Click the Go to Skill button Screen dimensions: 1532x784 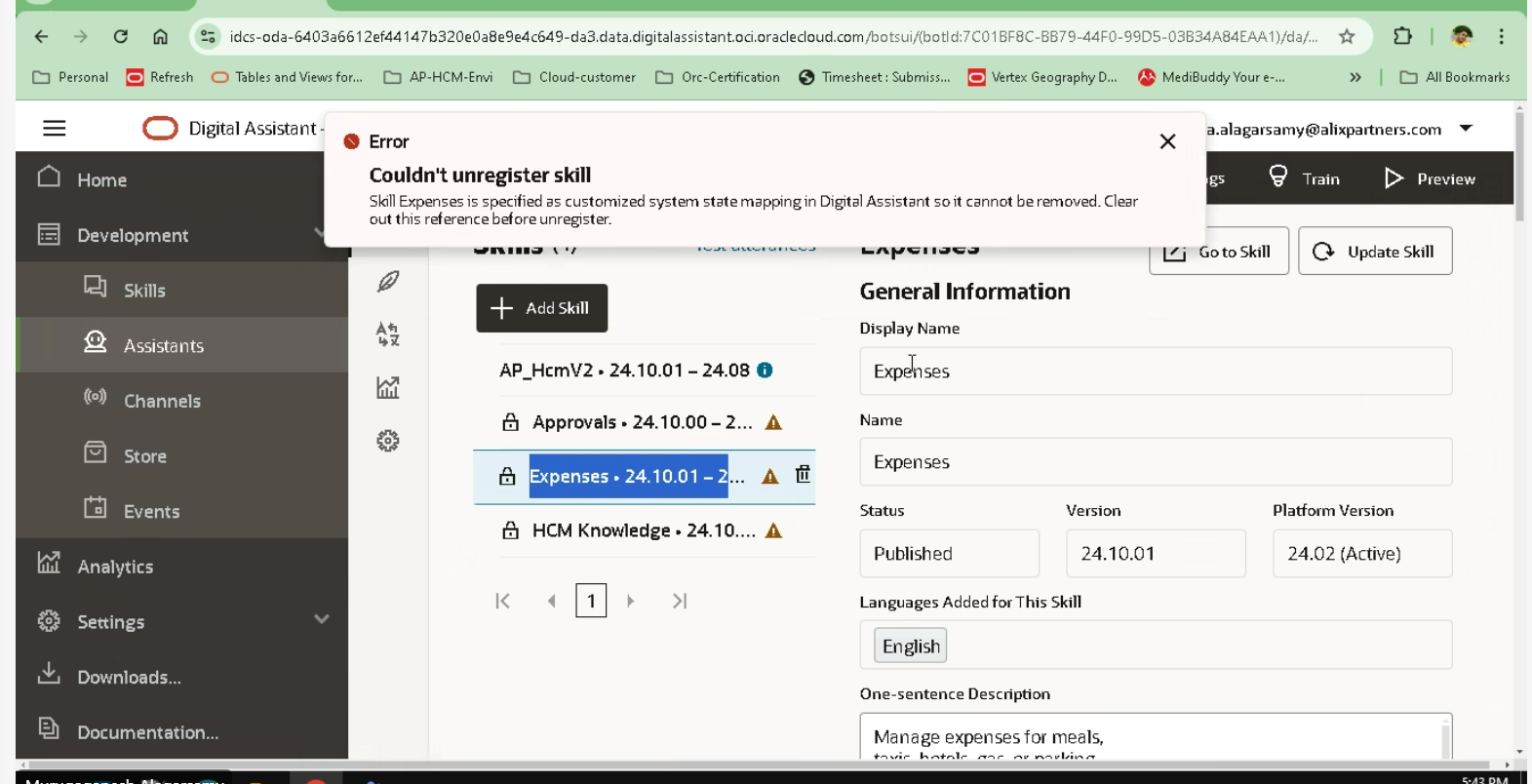tap(1219, 252)
